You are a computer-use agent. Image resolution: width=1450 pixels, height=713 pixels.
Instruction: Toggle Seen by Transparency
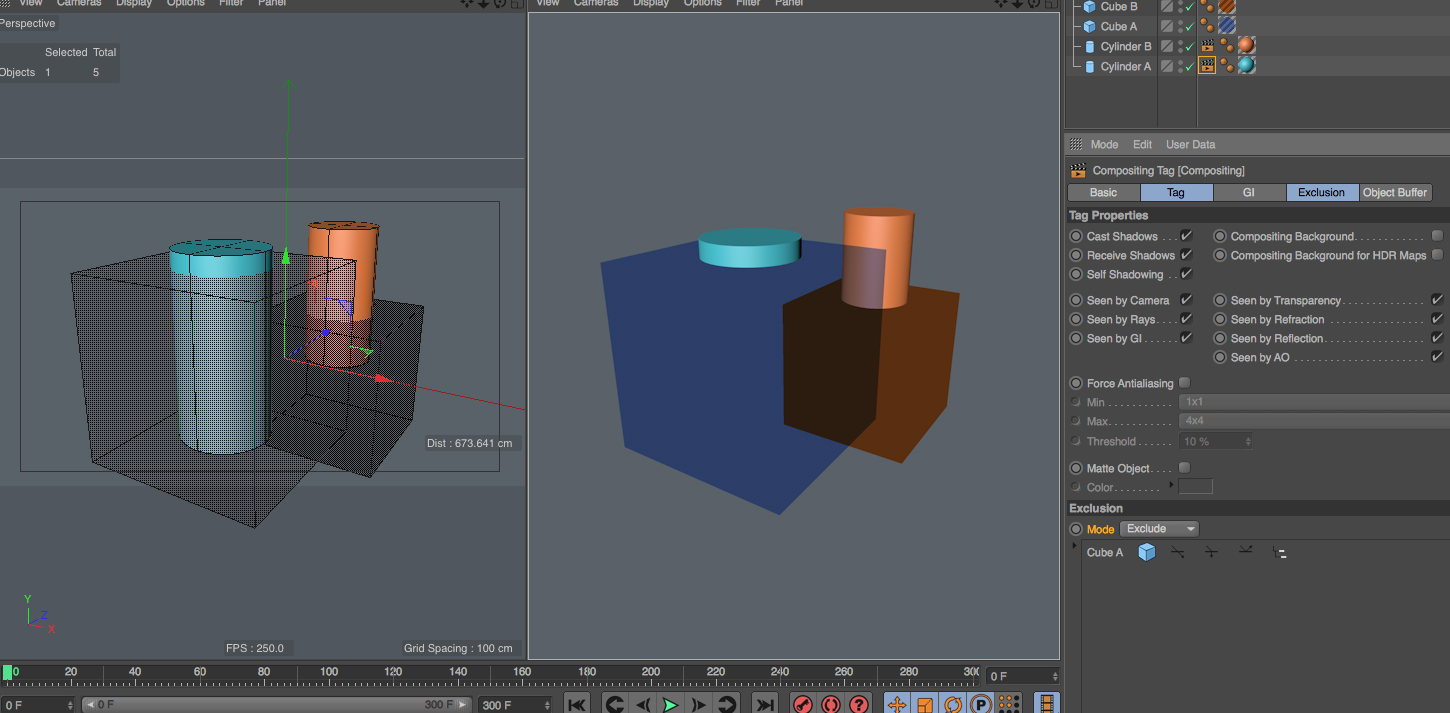[1437, 300]
